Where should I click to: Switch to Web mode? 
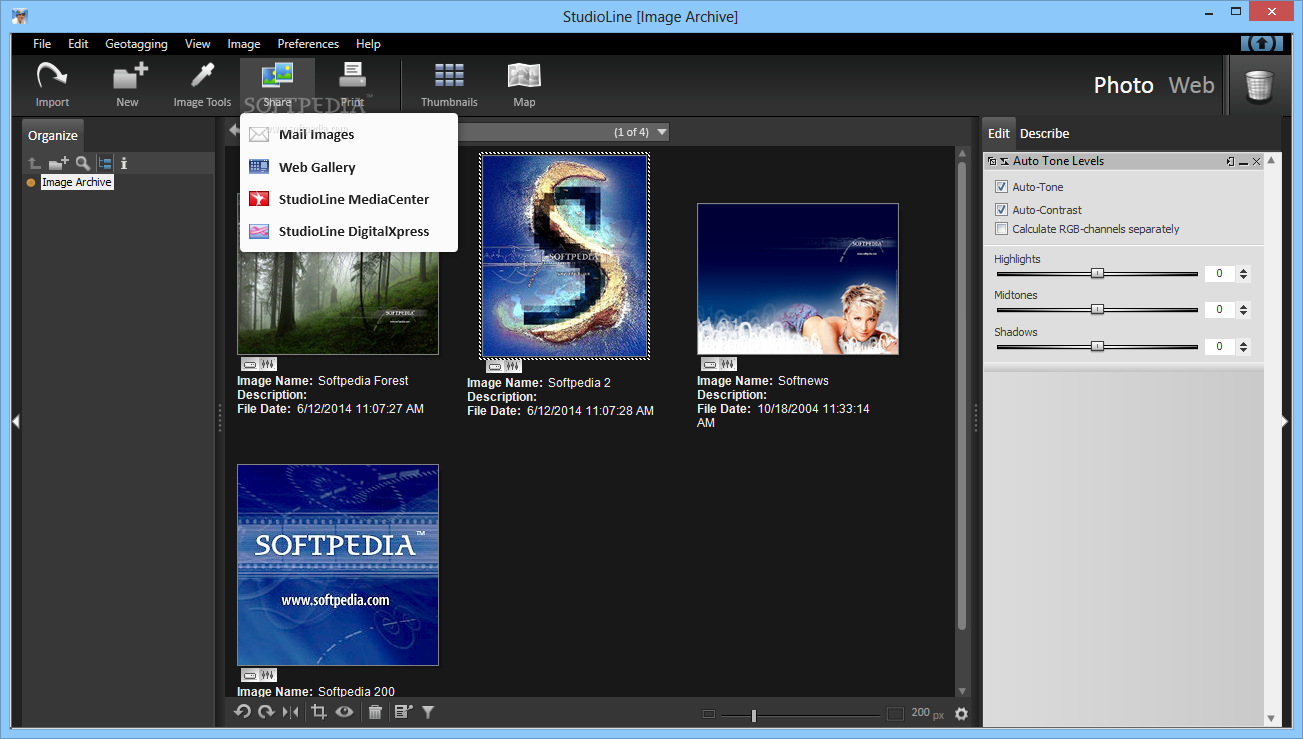click(1191, 85)
